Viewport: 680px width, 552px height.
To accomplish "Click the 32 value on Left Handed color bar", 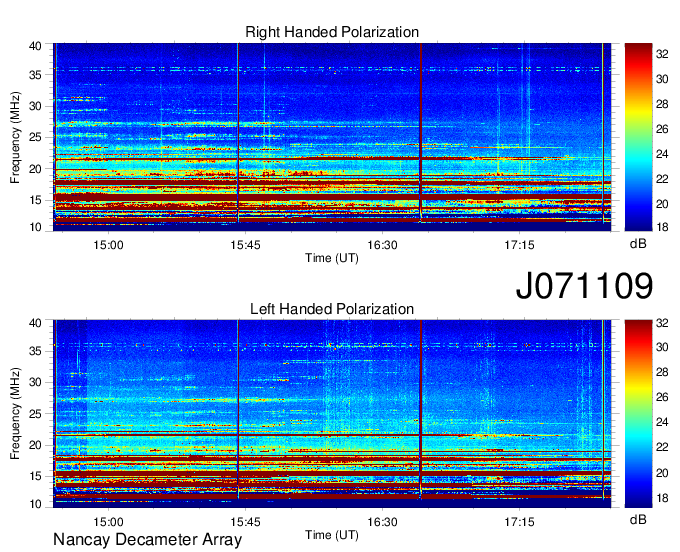I will [662, 323].
